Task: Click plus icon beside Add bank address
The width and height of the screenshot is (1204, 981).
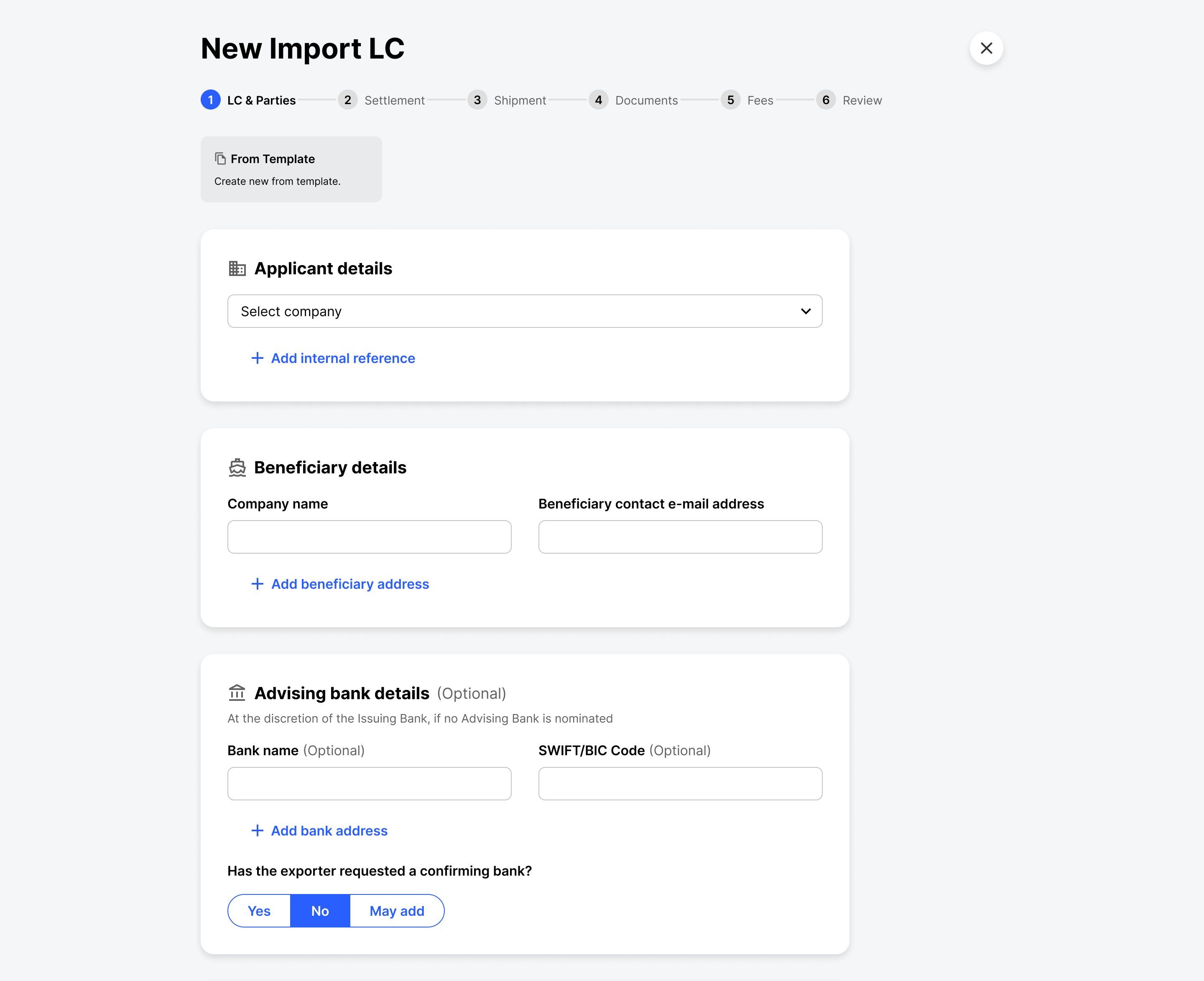Action: (257, 831)
